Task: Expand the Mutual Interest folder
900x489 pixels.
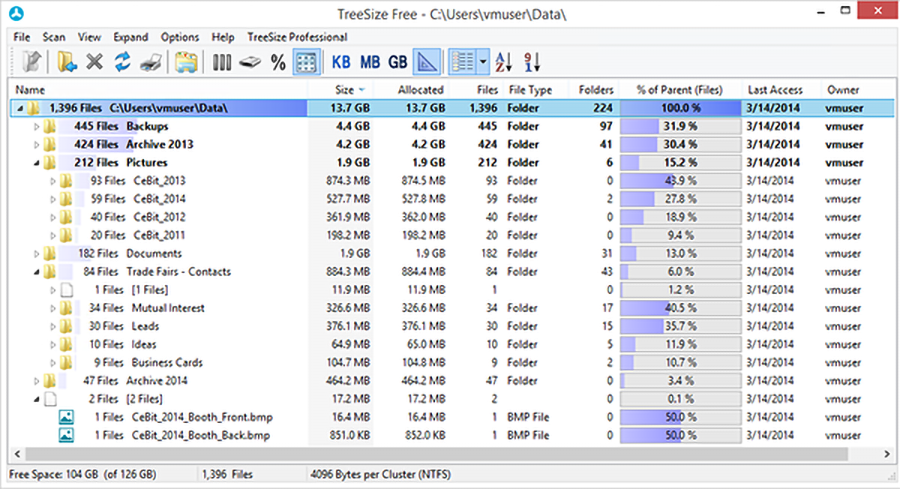Action: (52, 308)
